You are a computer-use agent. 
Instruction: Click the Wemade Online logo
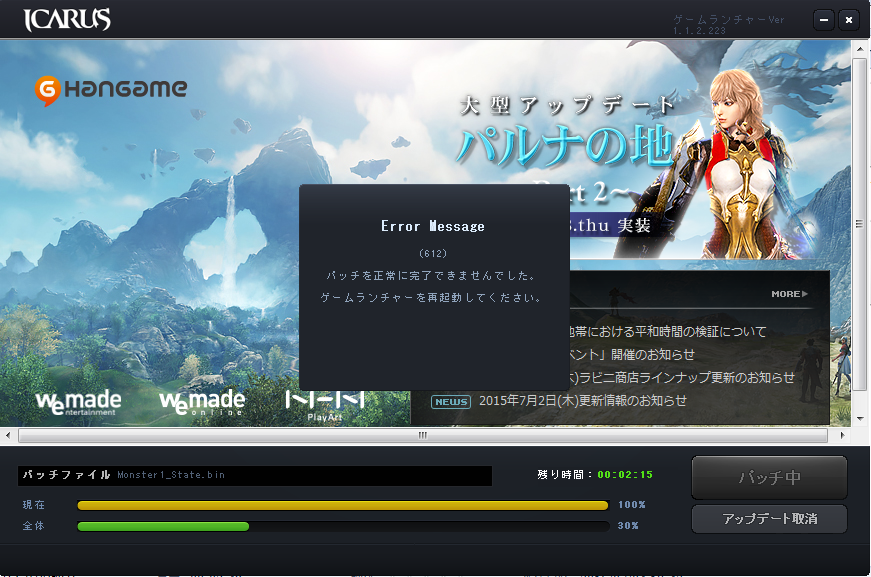point(202,403)
